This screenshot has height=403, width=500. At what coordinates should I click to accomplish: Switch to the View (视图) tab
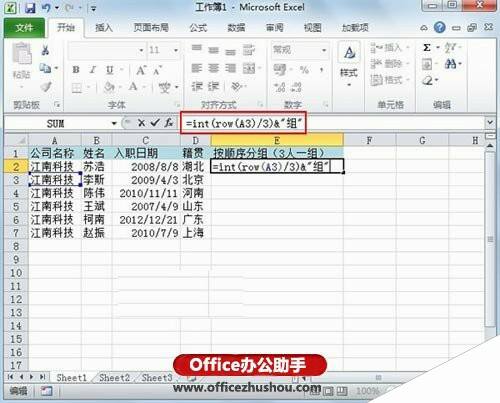(x=312, y=28)
